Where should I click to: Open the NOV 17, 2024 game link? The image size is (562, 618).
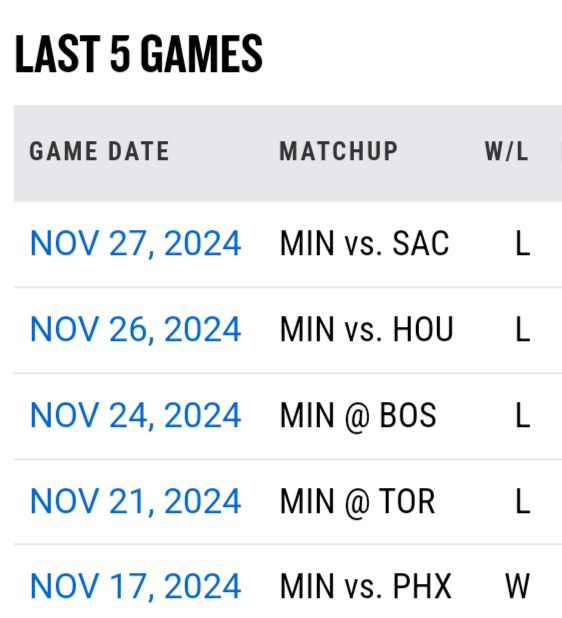click(135, 586)
